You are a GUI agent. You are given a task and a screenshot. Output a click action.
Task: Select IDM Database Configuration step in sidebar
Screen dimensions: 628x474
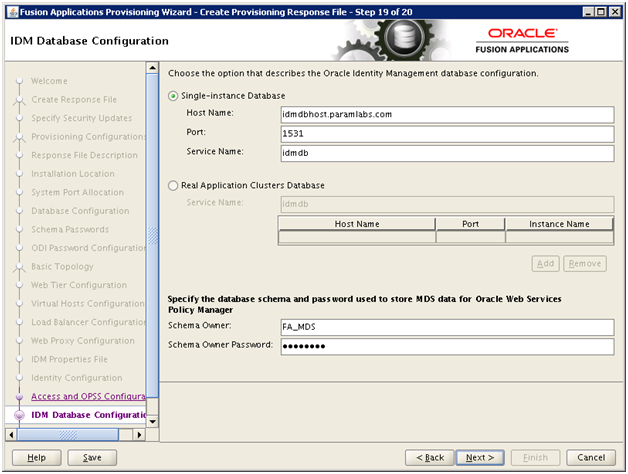tap(89, 415)
